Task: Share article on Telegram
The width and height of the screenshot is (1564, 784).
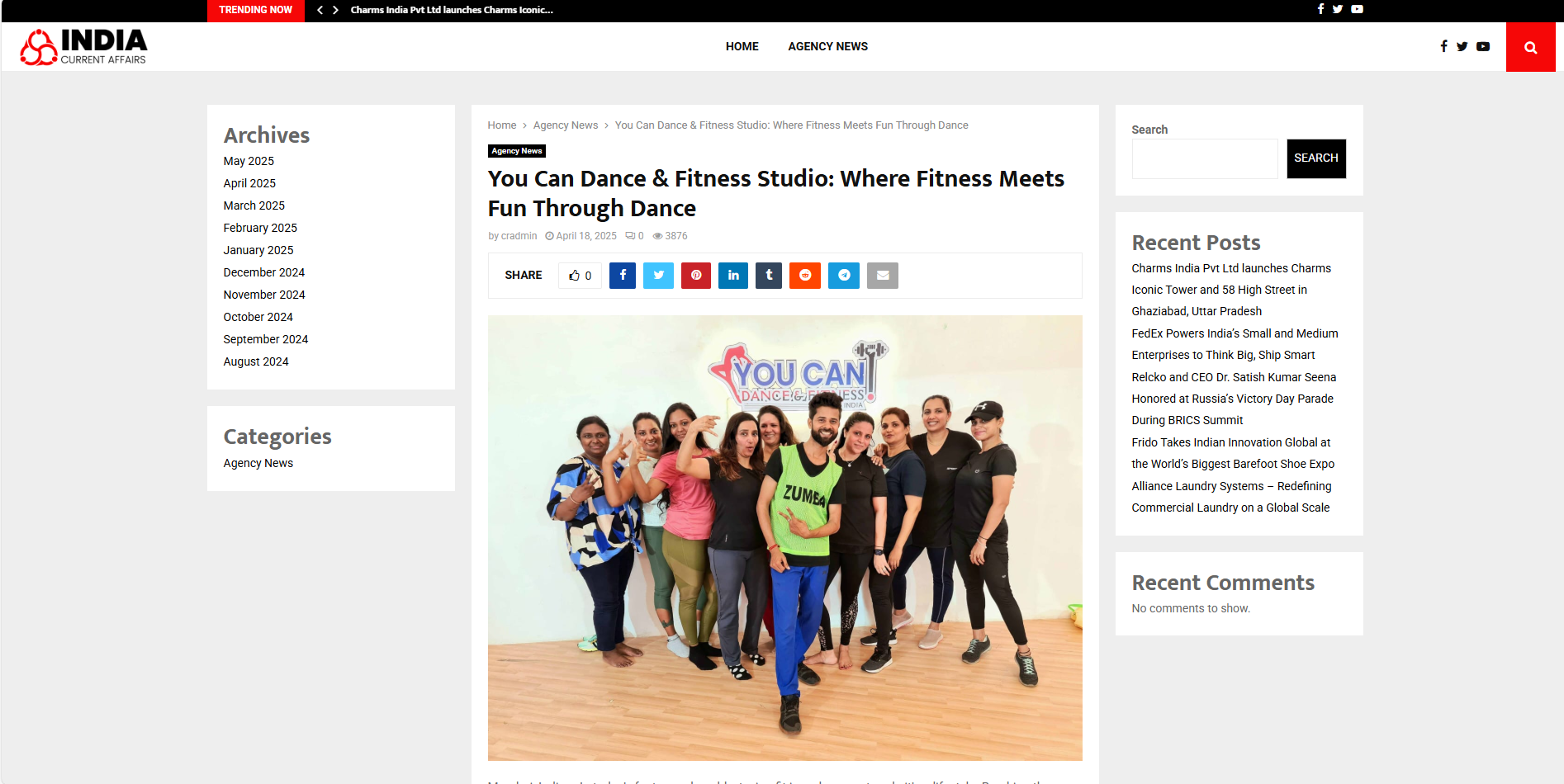Action: click(x=844, y=276)
